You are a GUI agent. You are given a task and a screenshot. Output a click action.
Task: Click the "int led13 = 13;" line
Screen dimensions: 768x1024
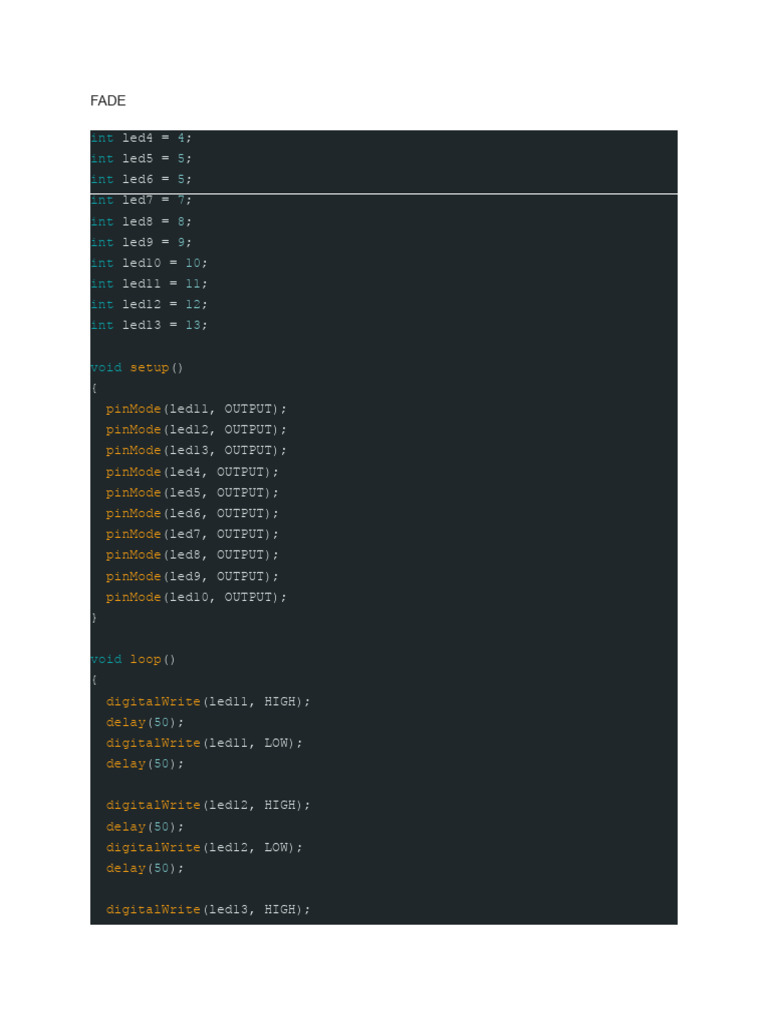click(148, 326)
